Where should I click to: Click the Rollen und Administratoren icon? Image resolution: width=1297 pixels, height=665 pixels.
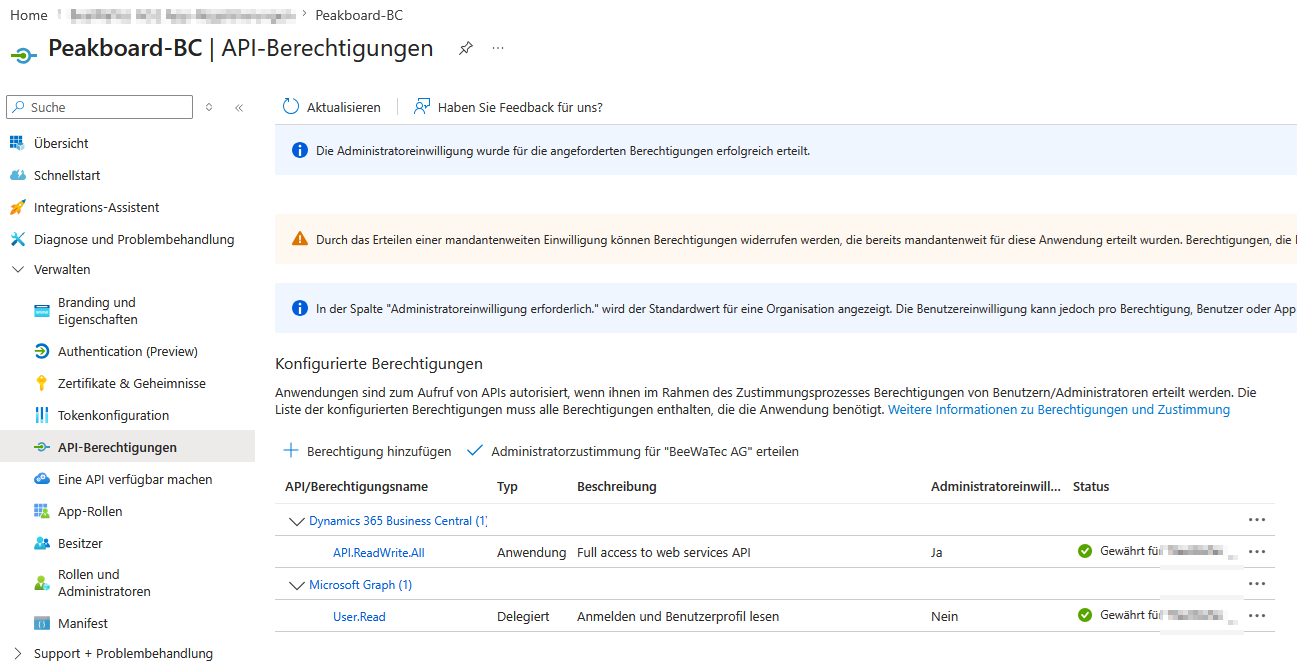[41, 583]
